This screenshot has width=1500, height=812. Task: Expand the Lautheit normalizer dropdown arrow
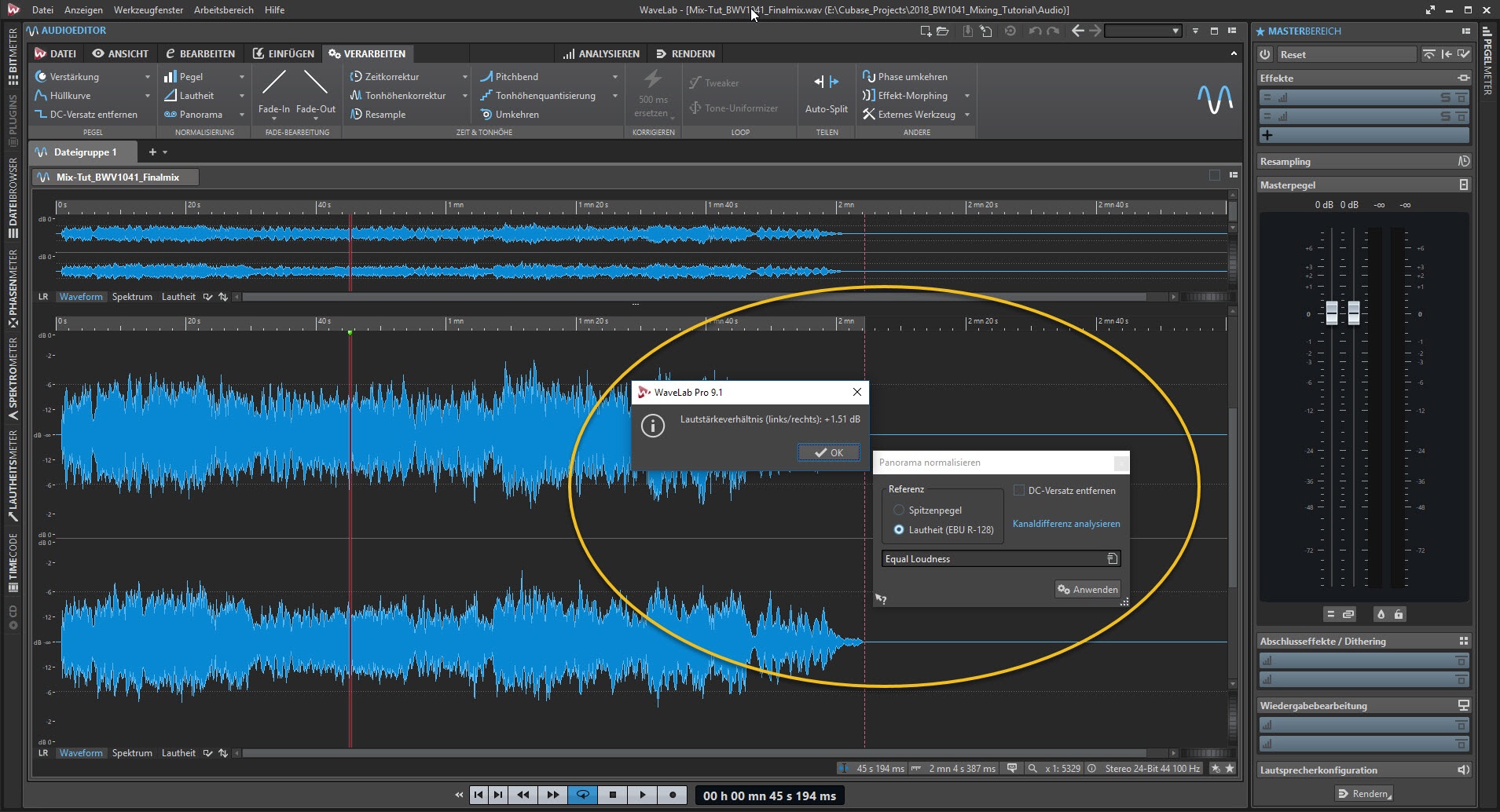(241, 96)
